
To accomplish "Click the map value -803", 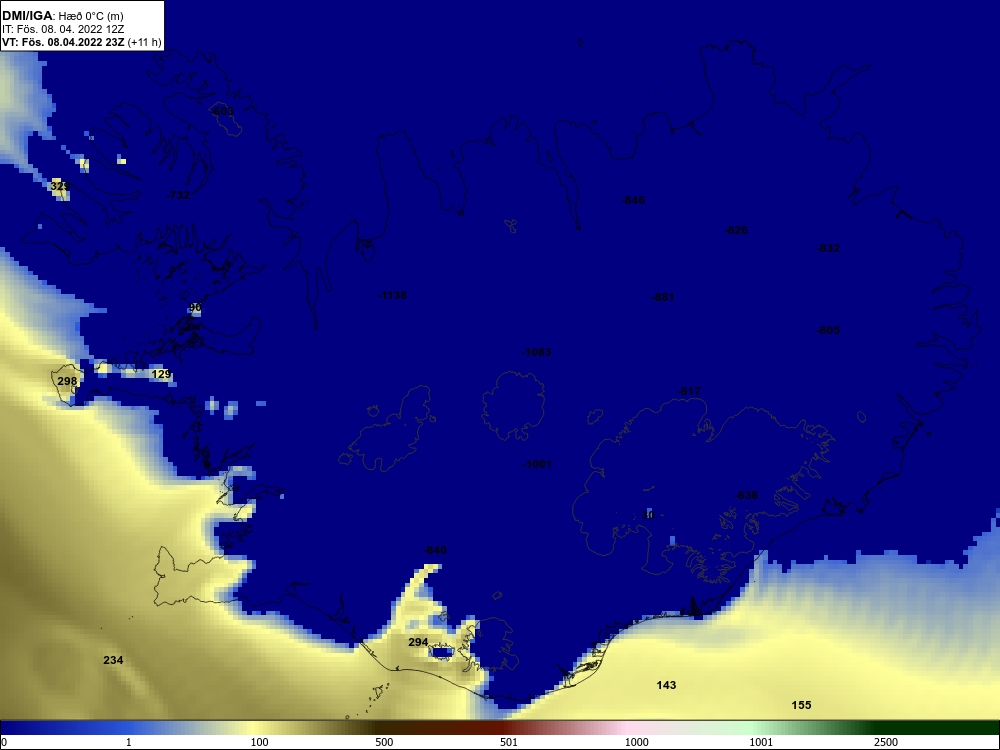I will (222, 112).
